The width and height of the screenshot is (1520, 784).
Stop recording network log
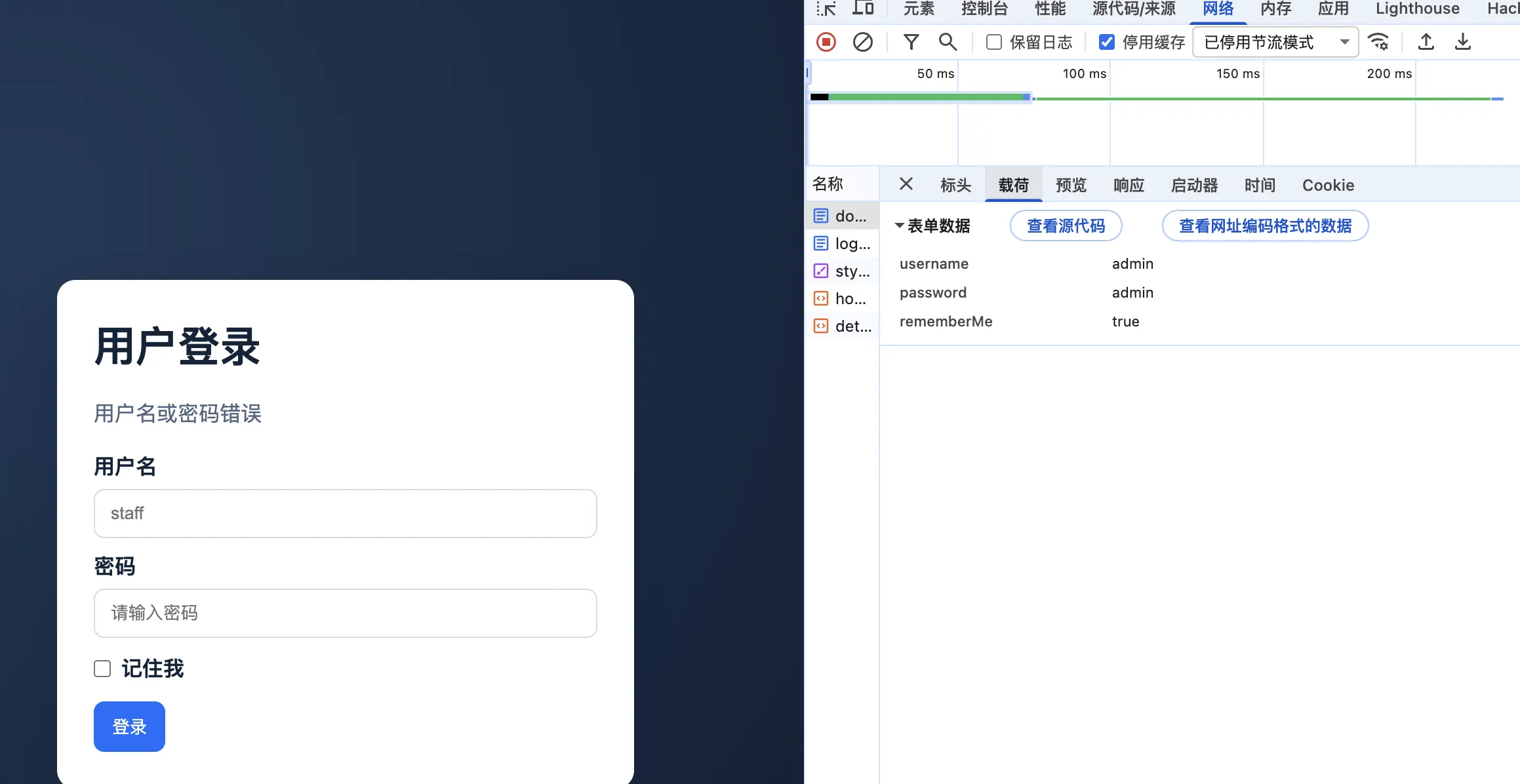click(826, 42)
